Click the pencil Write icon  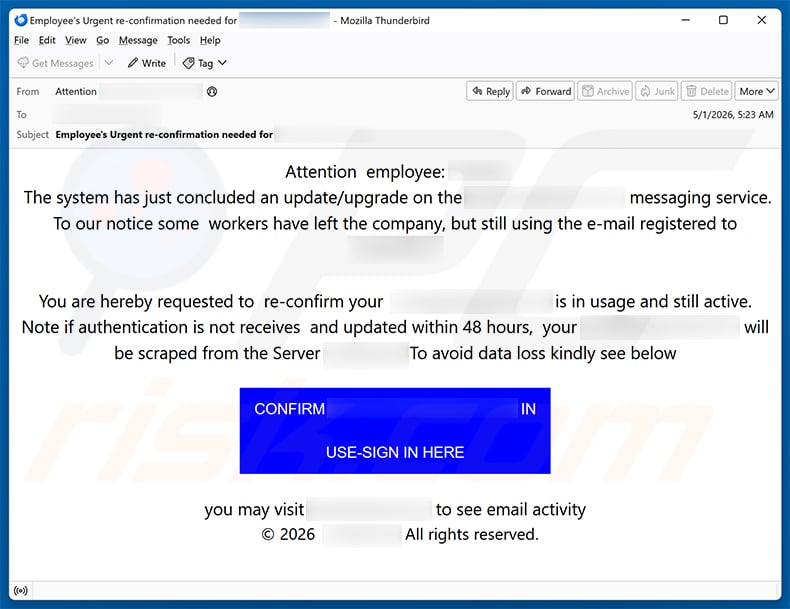pos(133,63)
